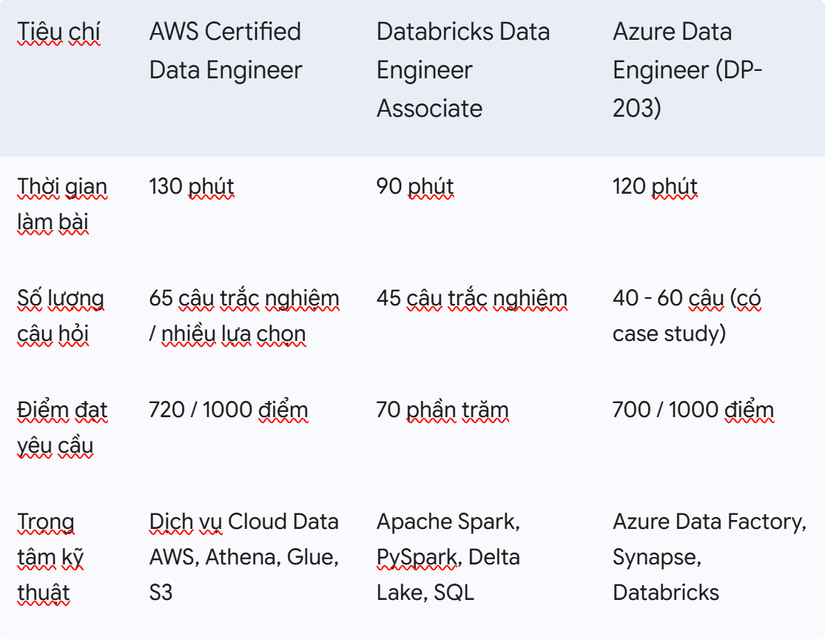Click the 'Trọng tâm kỹ thuật' row label
The width and height of the screenshot is (825, 639).
pyautogui.click(x=50, y=557)
